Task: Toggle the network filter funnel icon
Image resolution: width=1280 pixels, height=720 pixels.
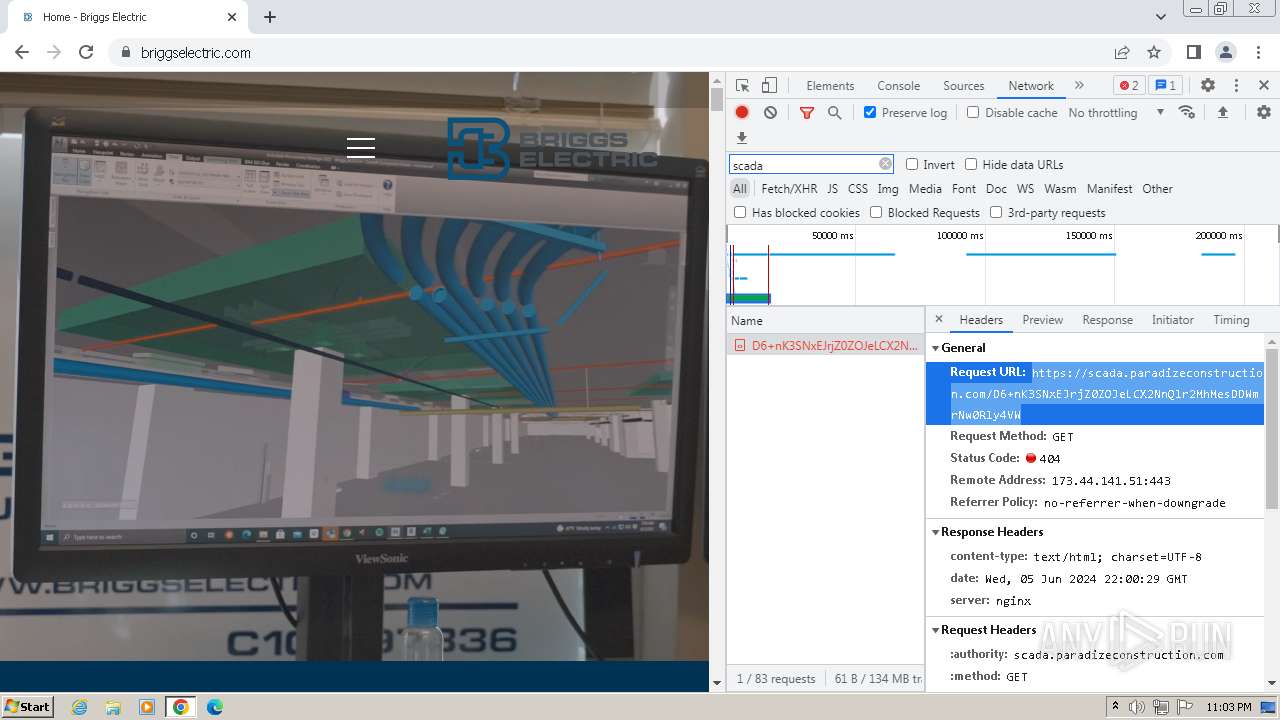Action: point(807,113)
